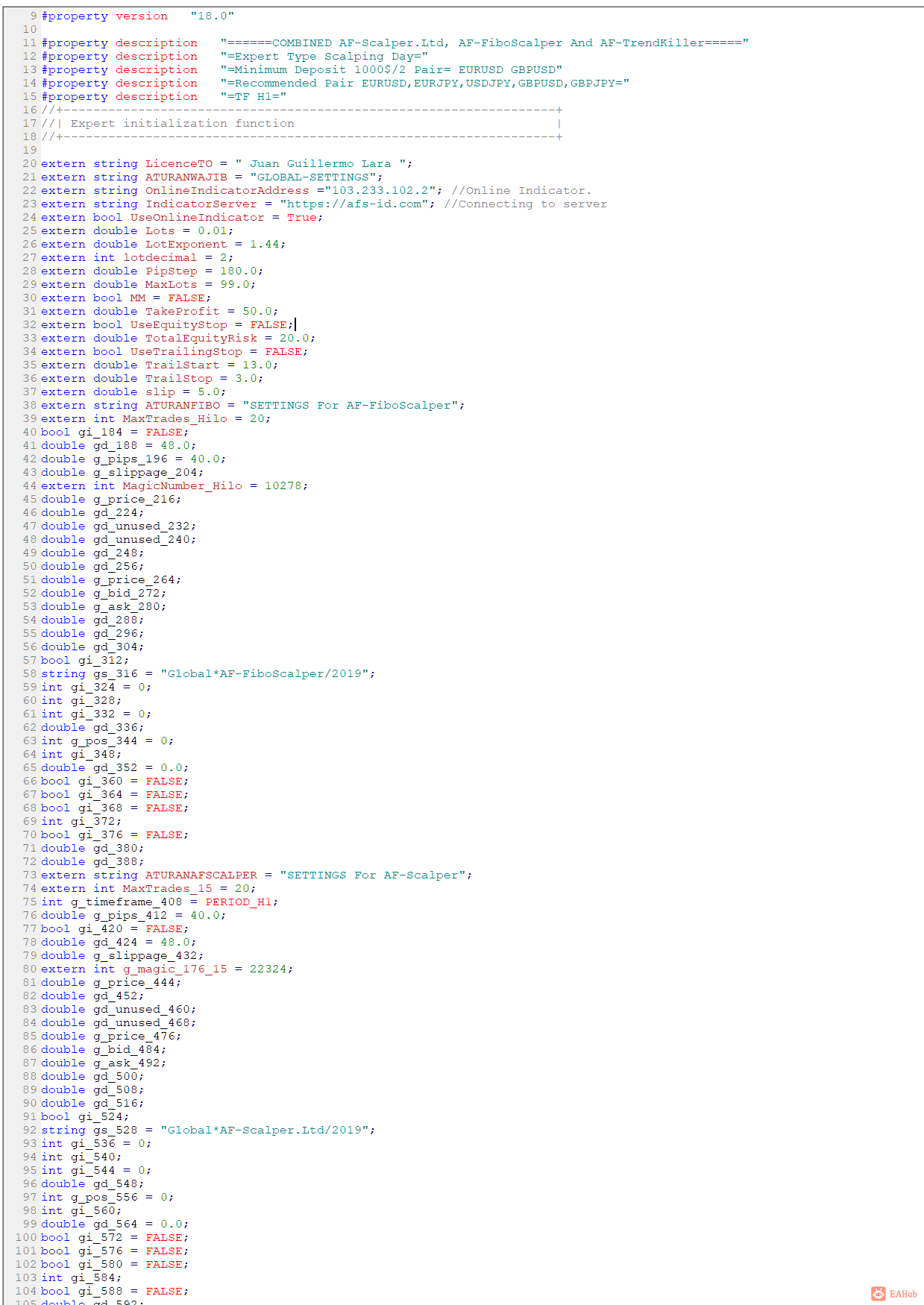Screen dimensions: 924x1305
Task: Click the LicenceTO variable name
Action: click(178, 163)
